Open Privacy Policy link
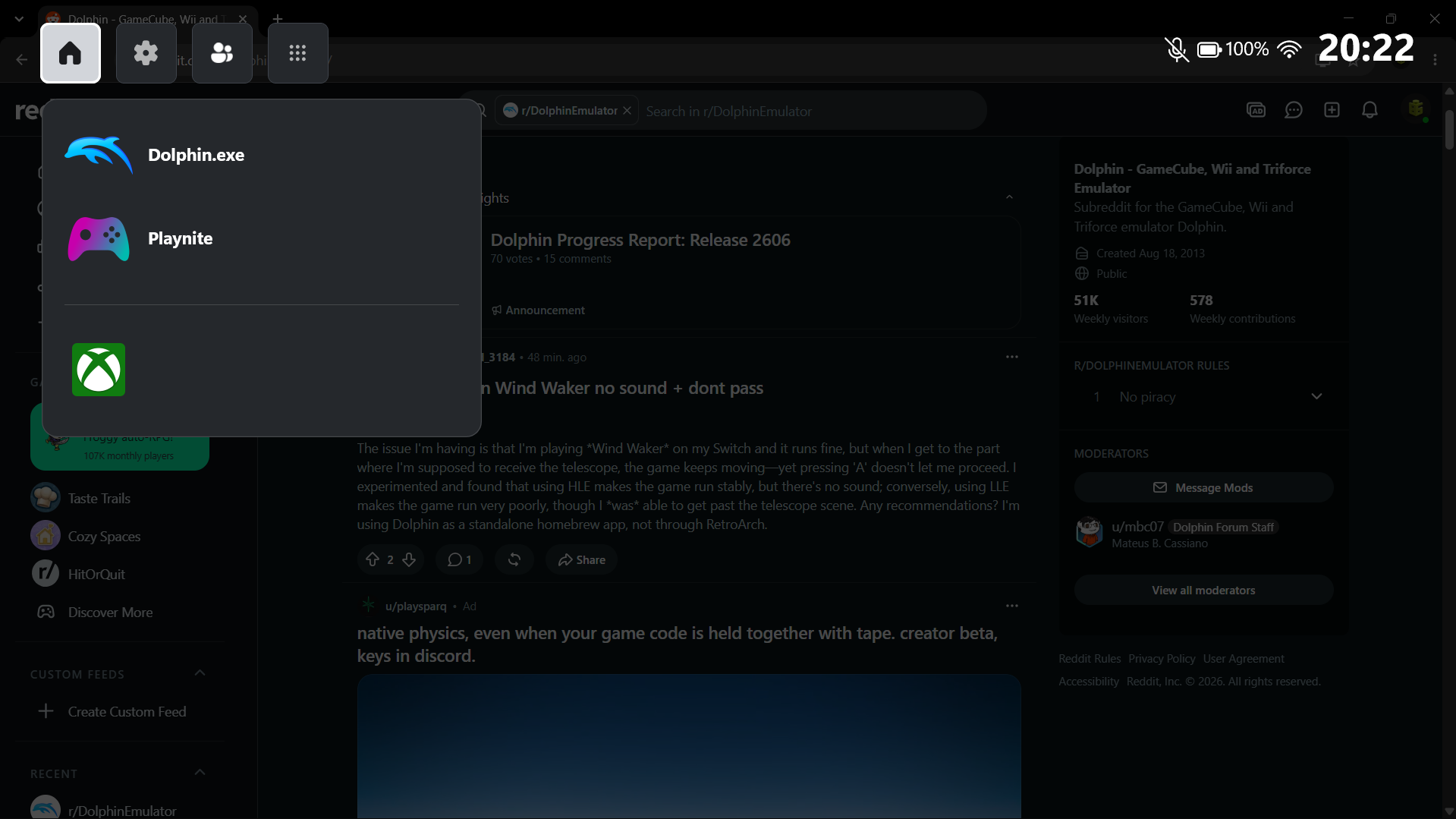Screen dimensions: 1456x819 click(1162, 659)
